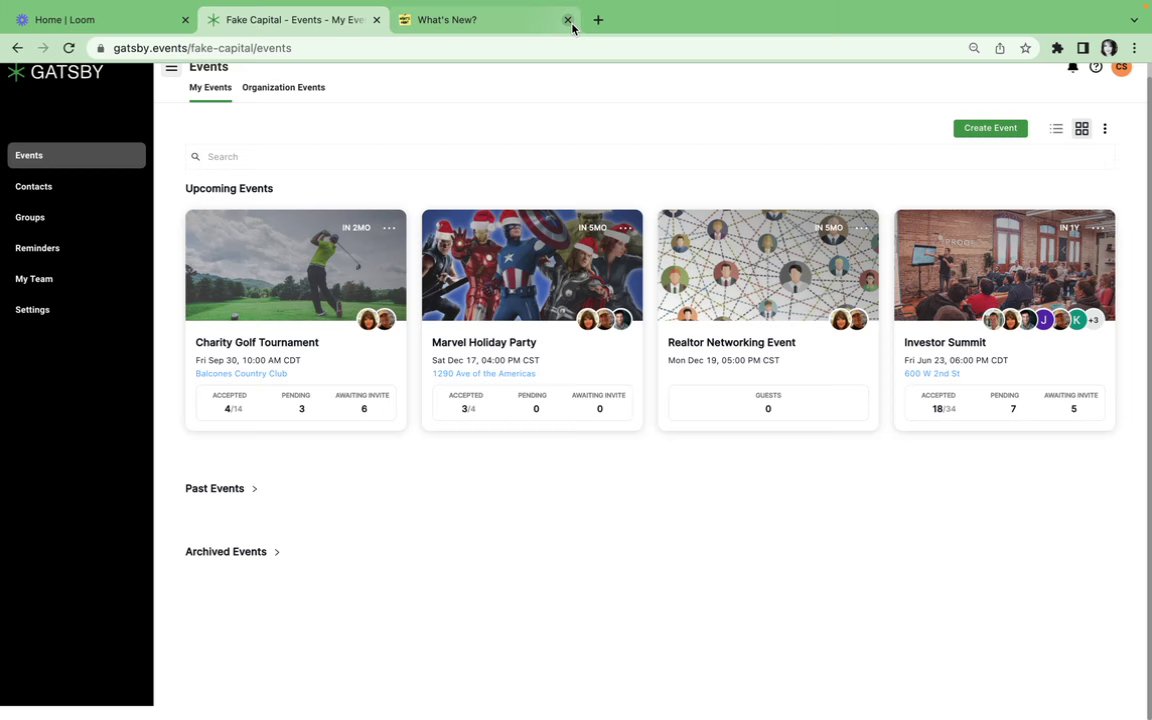Open the CS user avatar menu
The width and height of the screenshot is (1152, 720).
coord(1121,68)
